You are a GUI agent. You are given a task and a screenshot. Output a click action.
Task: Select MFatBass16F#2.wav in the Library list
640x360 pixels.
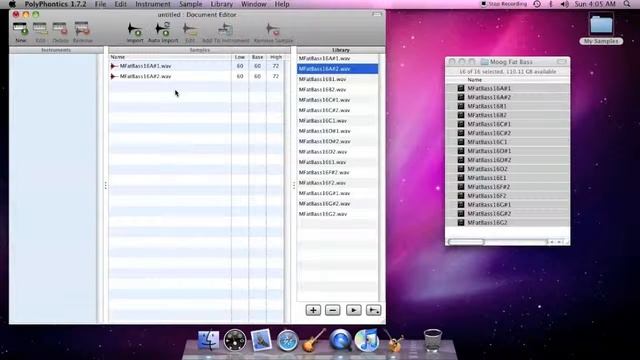click(338, 173)
